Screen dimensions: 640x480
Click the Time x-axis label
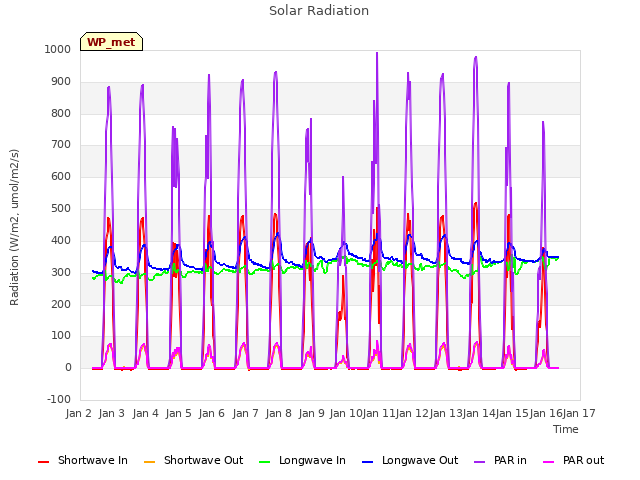tap(566, 429)
